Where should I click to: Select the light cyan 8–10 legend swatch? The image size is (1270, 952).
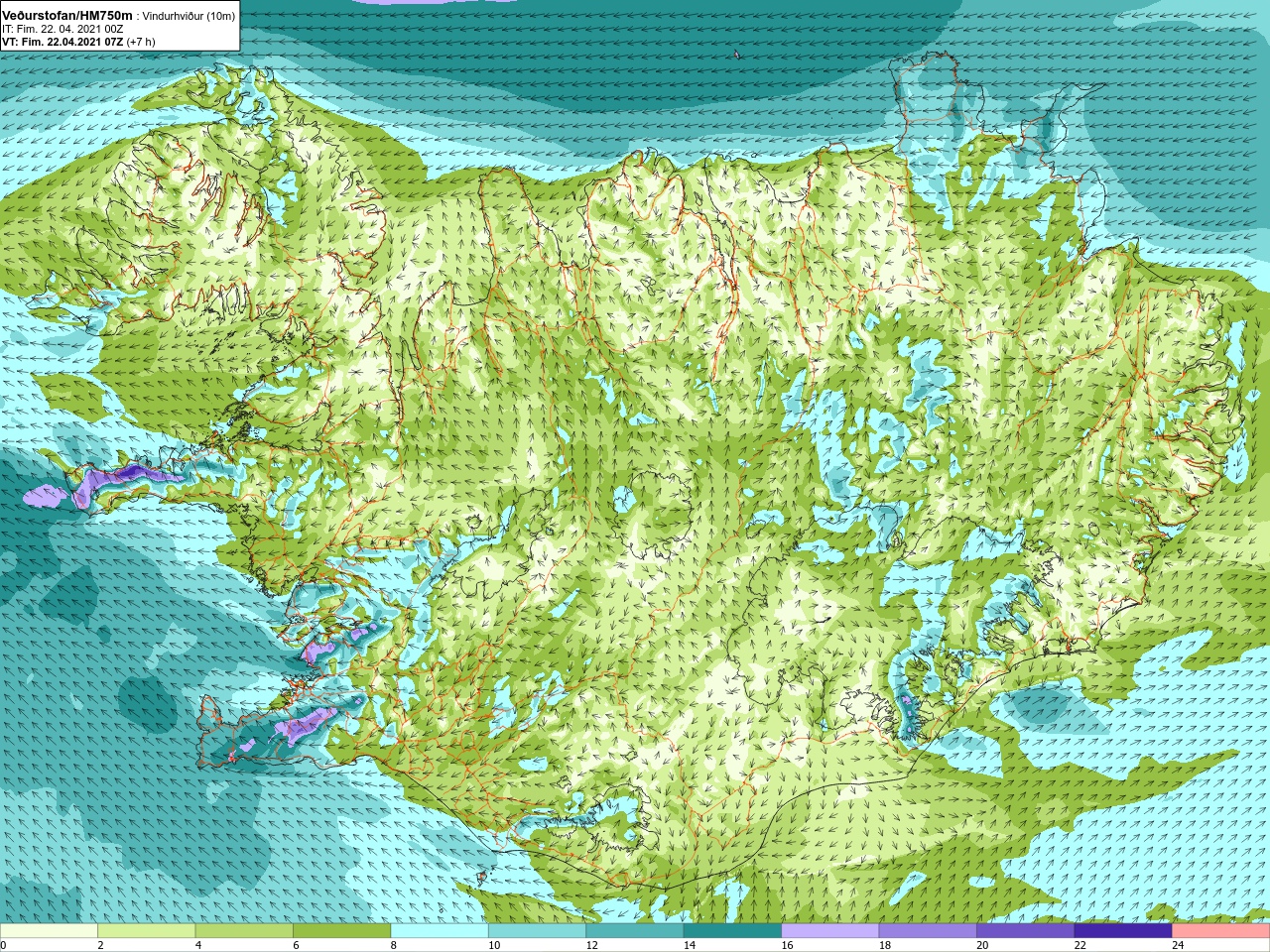pos(440,931)
